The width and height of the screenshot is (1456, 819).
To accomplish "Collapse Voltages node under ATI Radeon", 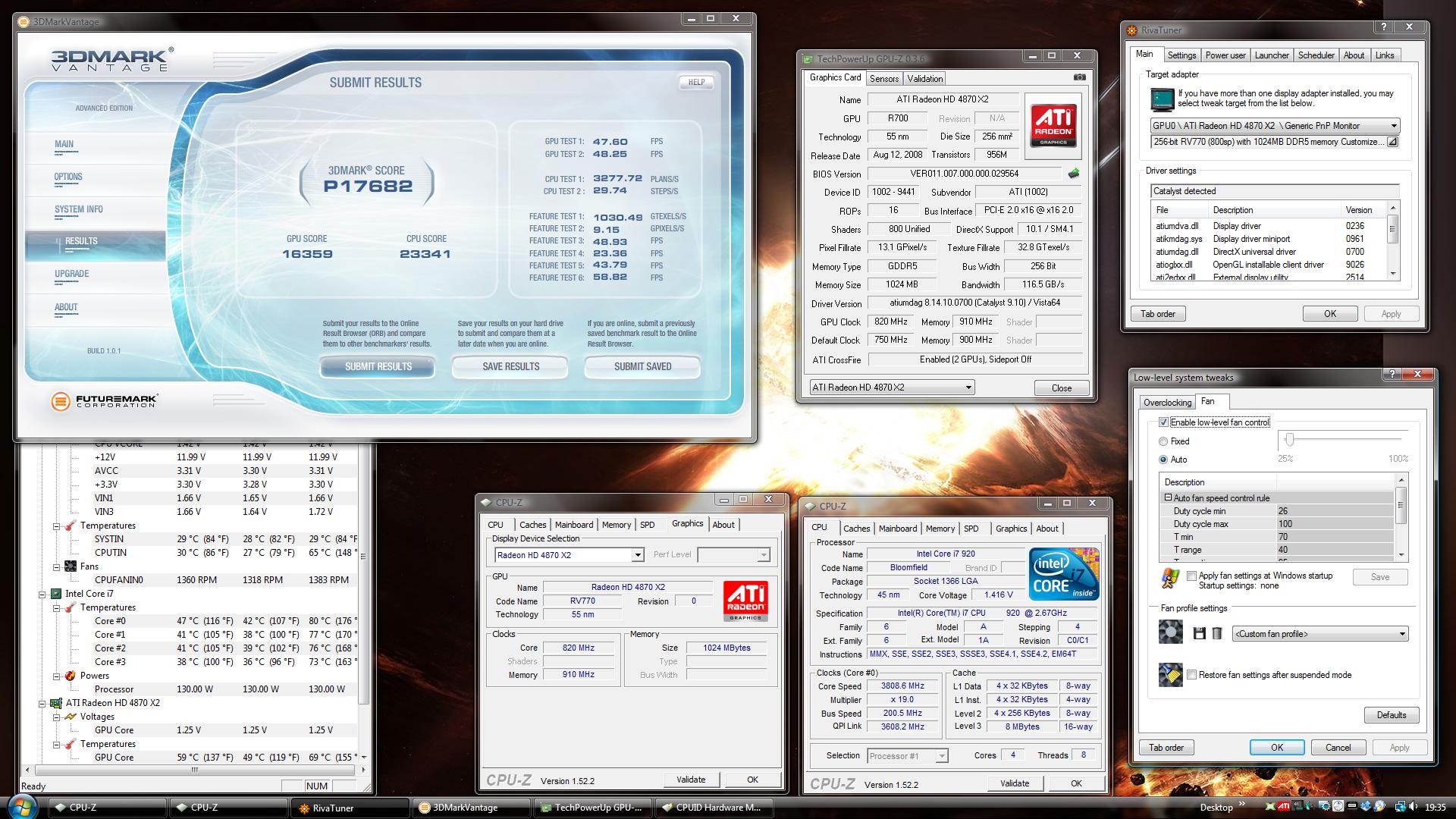I will (x=56, y=717).
